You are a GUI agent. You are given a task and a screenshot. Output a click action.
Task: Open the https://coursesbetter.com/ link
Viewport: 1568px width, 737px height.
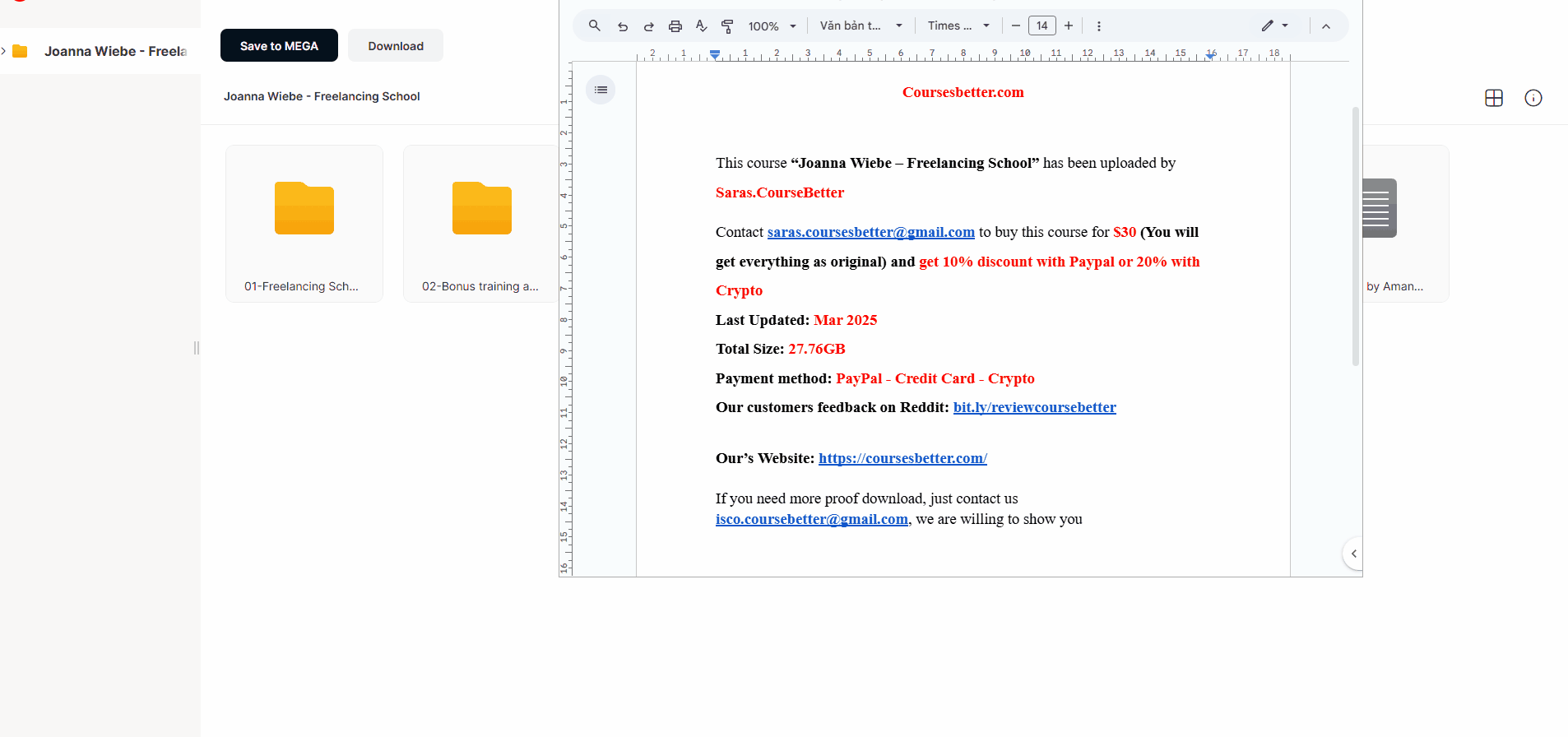pyautogui.click(x=902, y=458)
